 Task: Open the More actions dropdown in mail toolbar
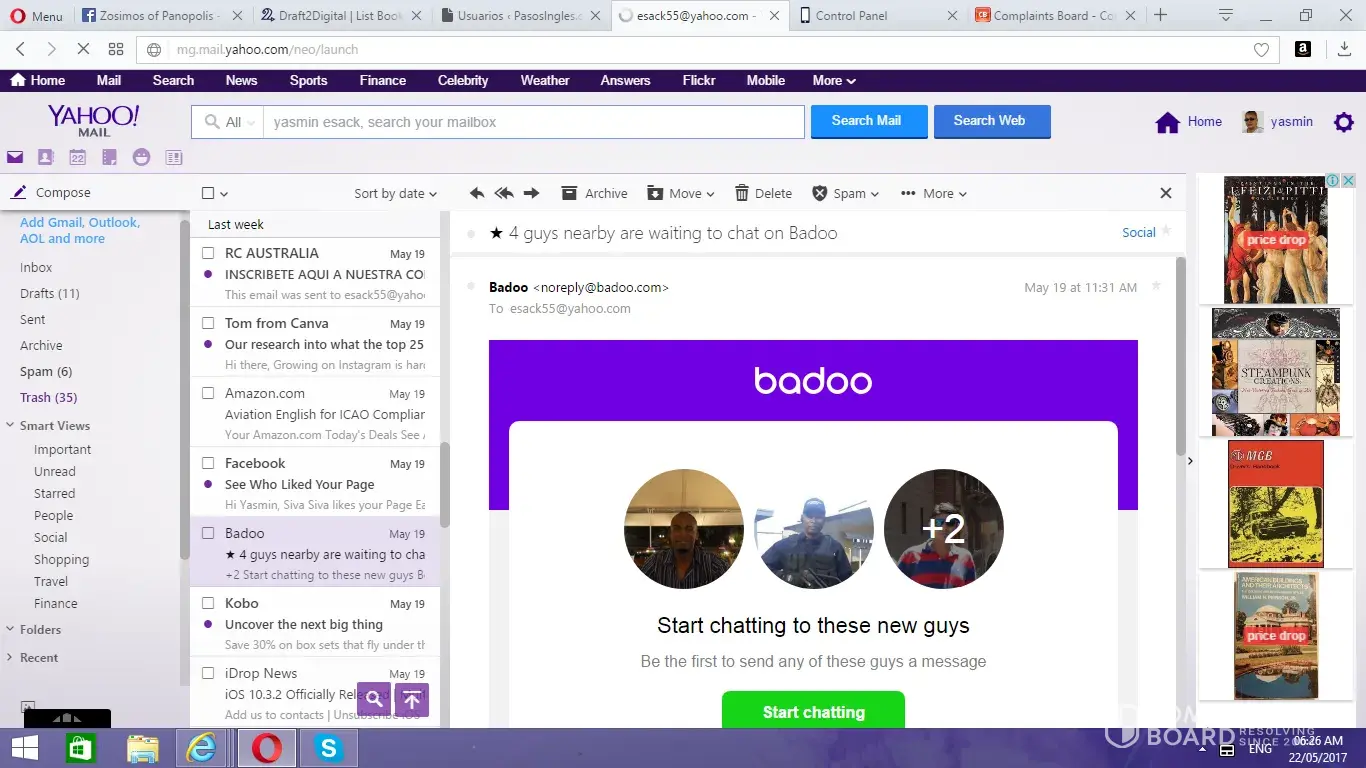tap(934, 193)
